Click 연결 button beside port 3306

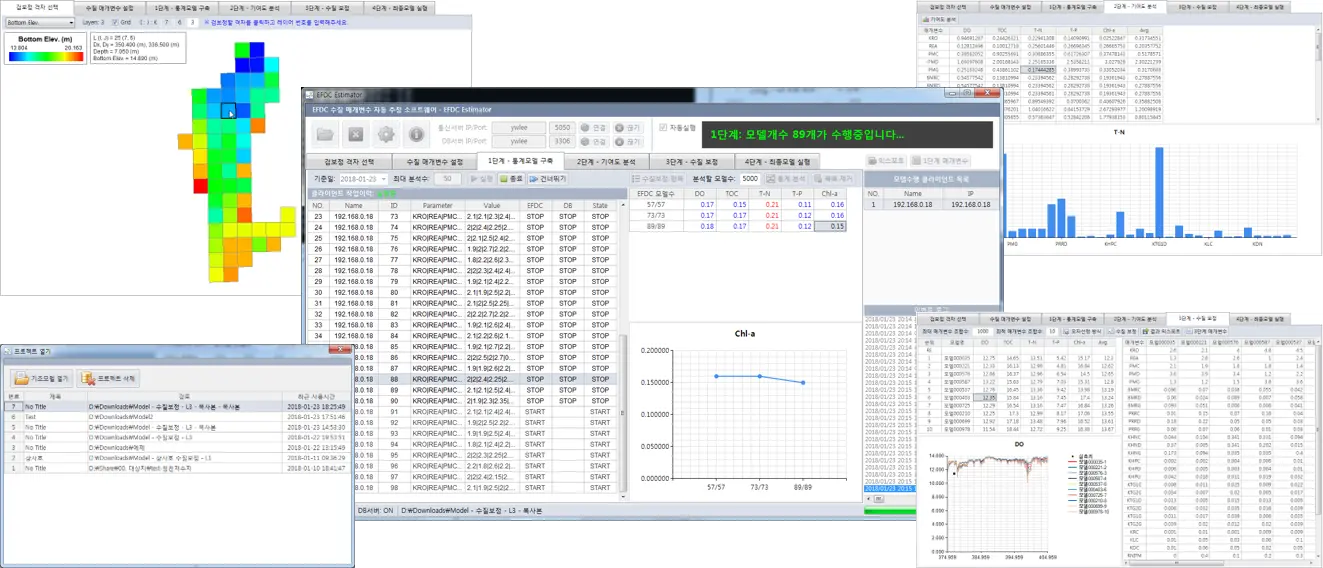pos(594,142)
